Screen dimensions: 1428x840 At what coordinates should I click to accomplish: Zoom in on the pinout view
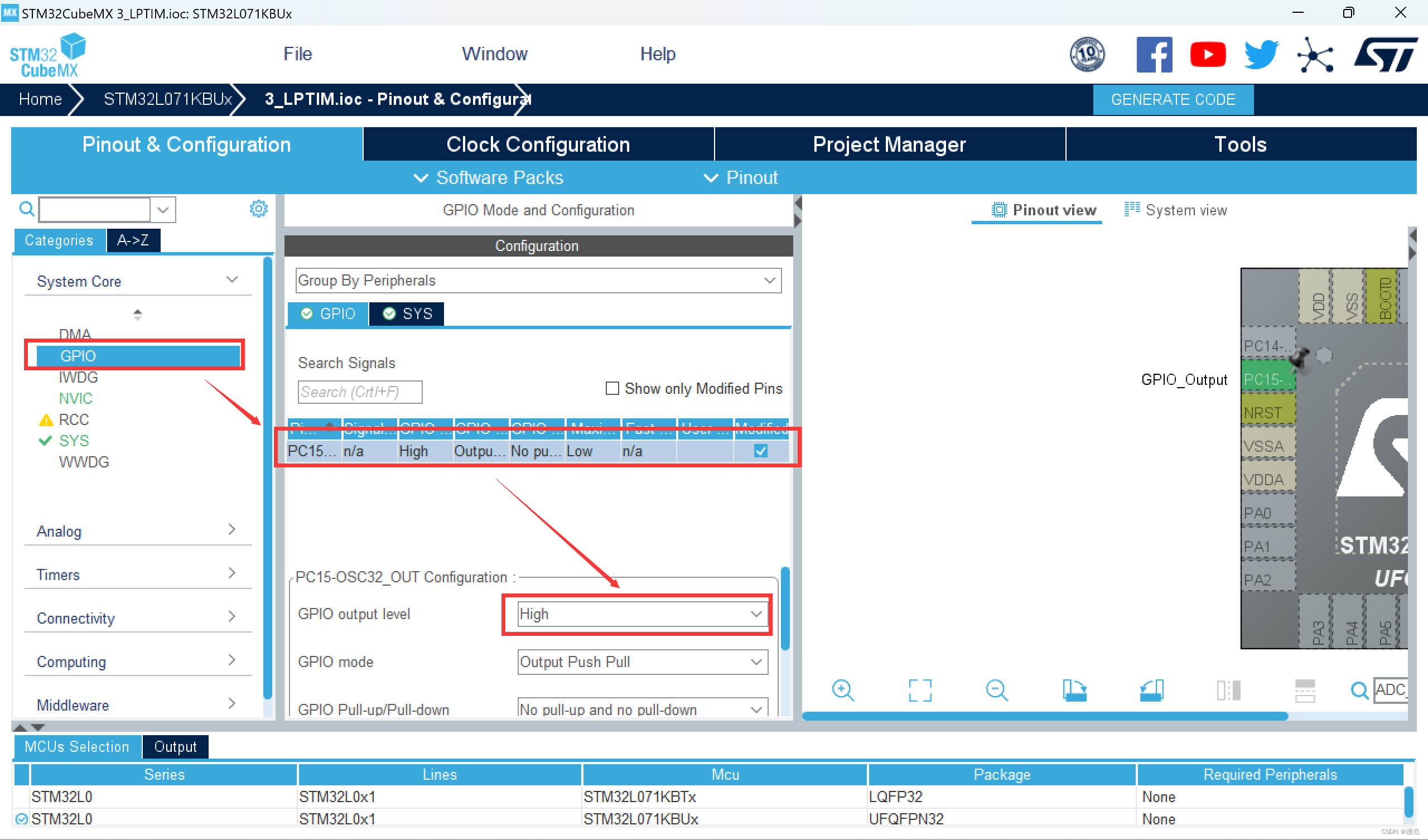coord(843,690)
